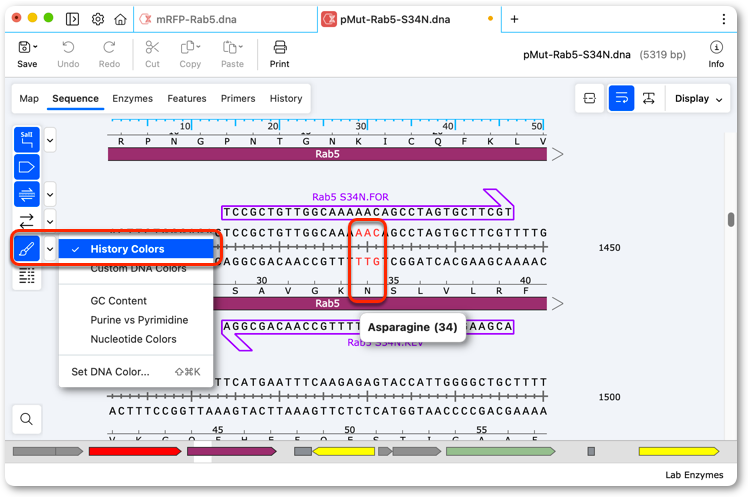Screen dimensions: 748x497
Task: Open Copy options dropdown arrow
Action: [x=198, y=47]
